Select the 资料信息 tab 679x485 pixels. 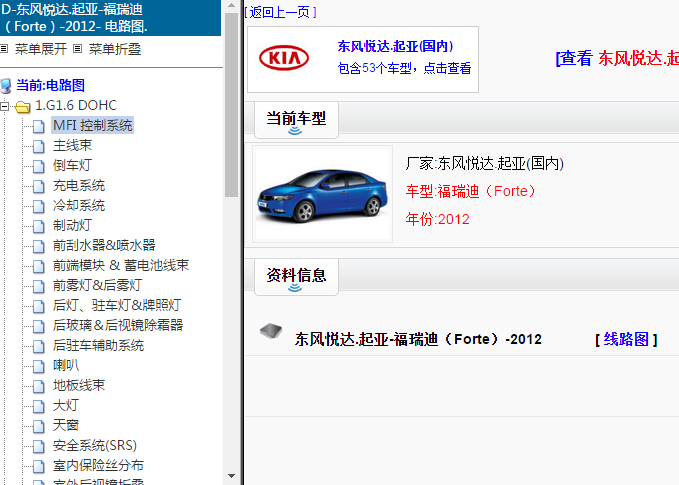(x=296, y=277)
